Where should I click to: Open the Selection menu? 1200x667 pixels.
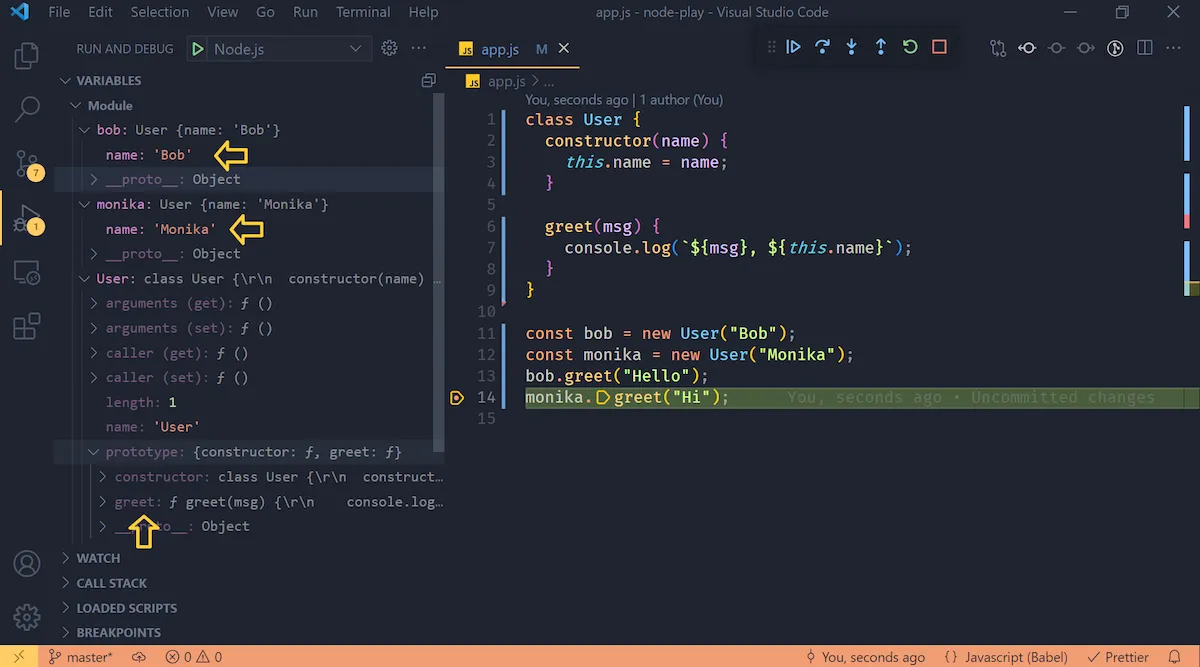(x=159, y=12)
